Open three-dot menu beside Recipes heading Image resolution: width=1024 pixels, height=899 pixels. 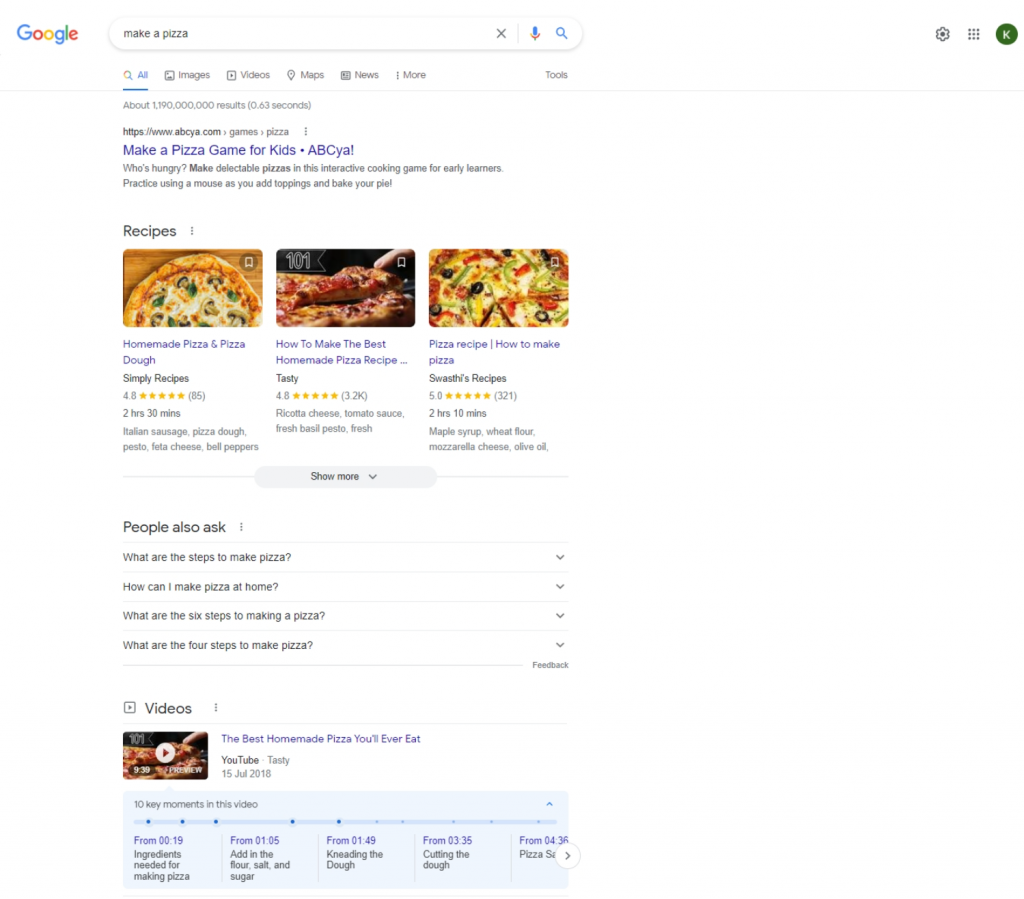(192, 231)
